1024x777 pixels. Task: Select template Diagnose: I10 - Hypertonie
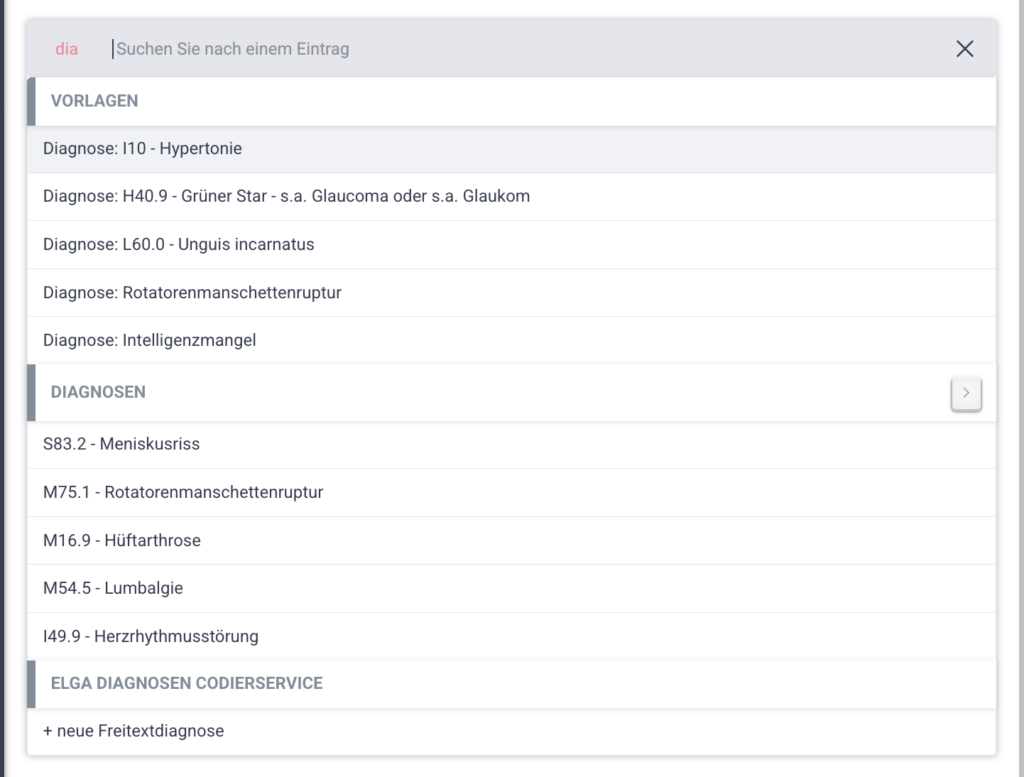tap(142, 149)
